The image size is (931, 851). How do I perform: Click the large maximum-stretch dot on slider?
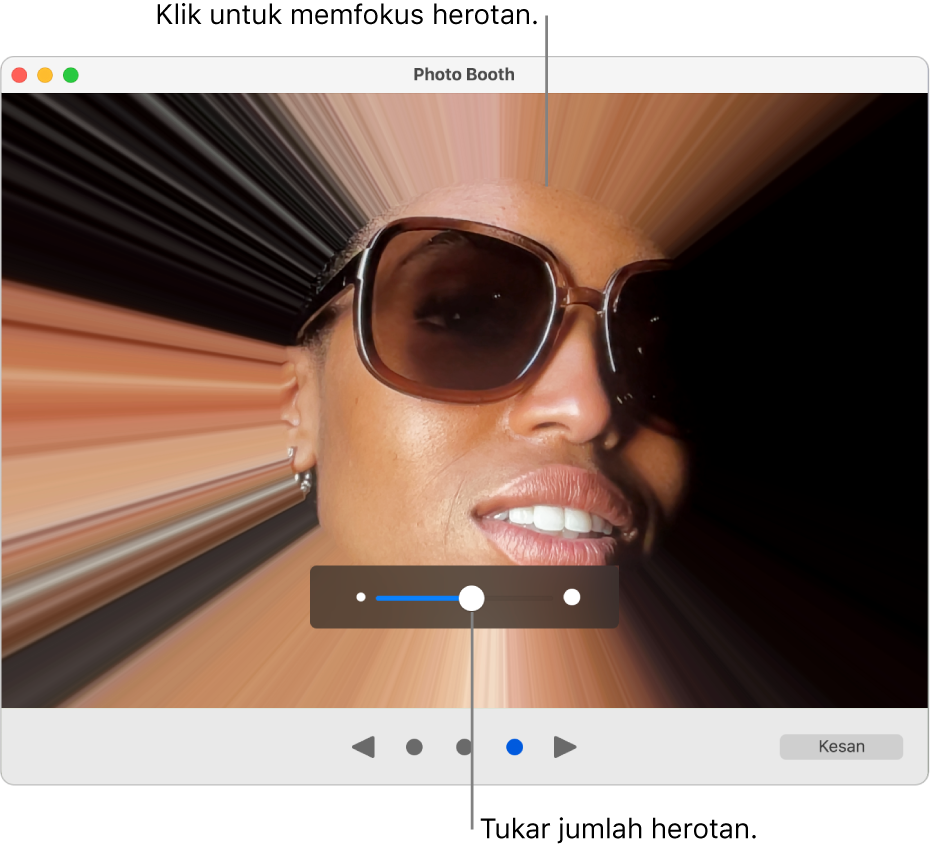572,597
